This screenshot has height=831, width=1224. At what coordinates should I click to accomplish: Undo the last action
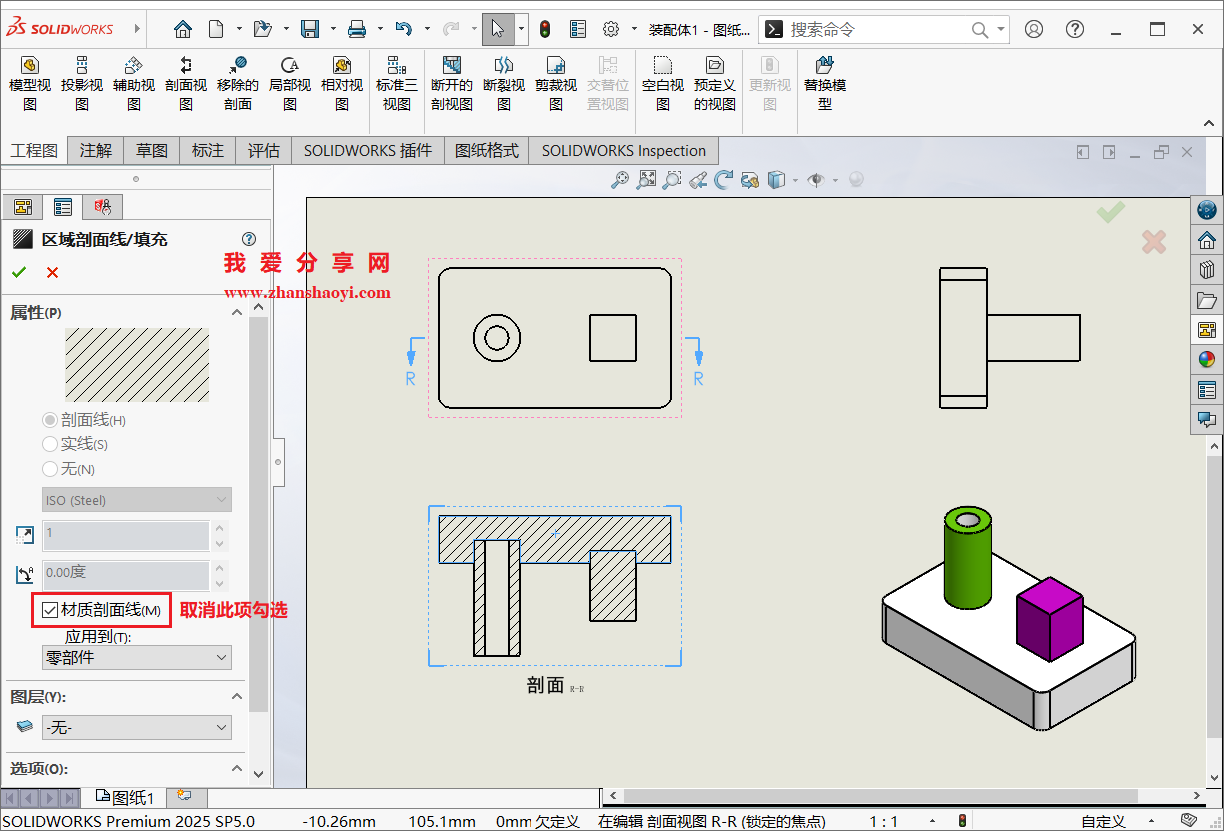(x=403, y=29)
